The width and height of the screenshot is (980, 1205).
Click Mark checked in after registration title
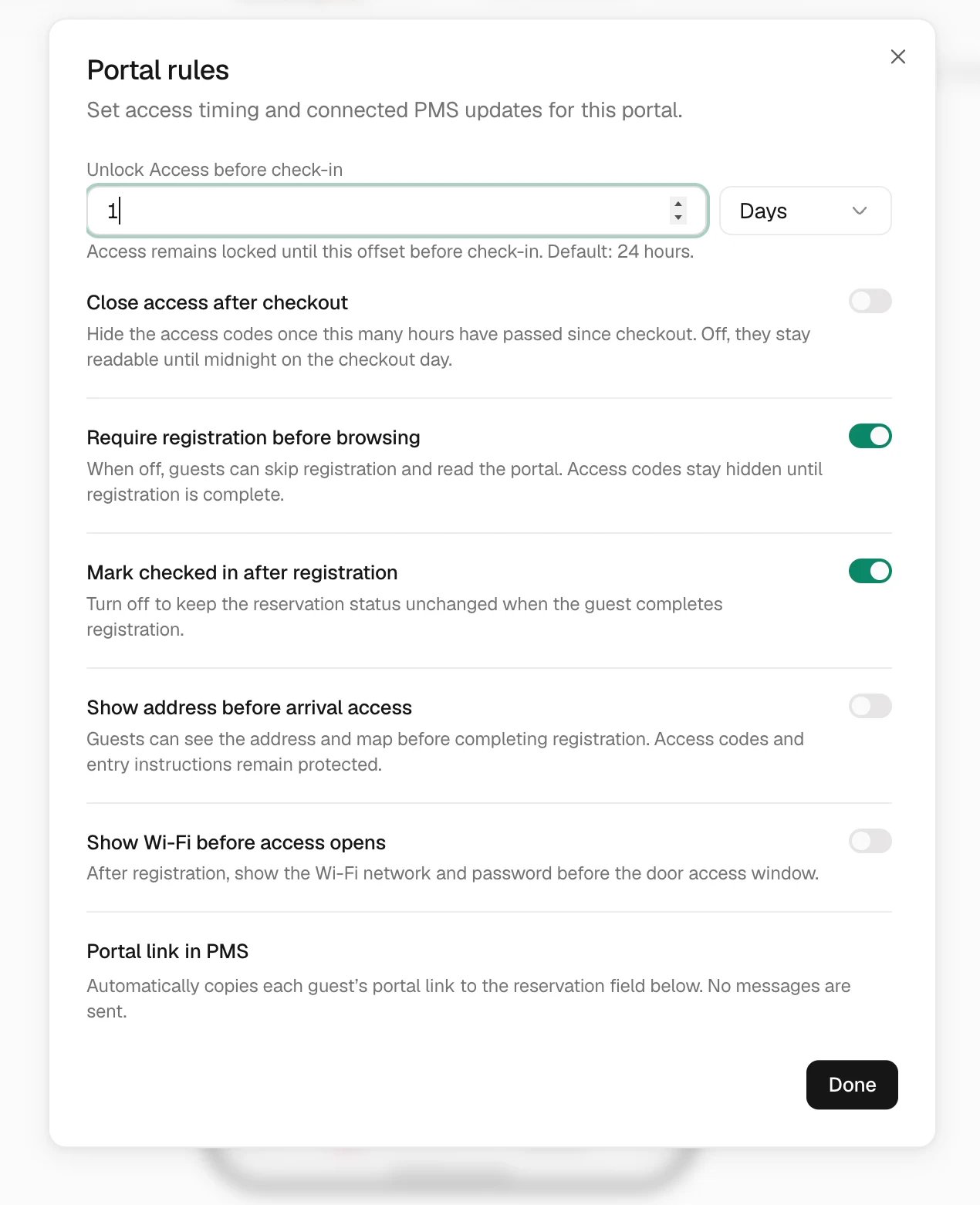[242, 572]
